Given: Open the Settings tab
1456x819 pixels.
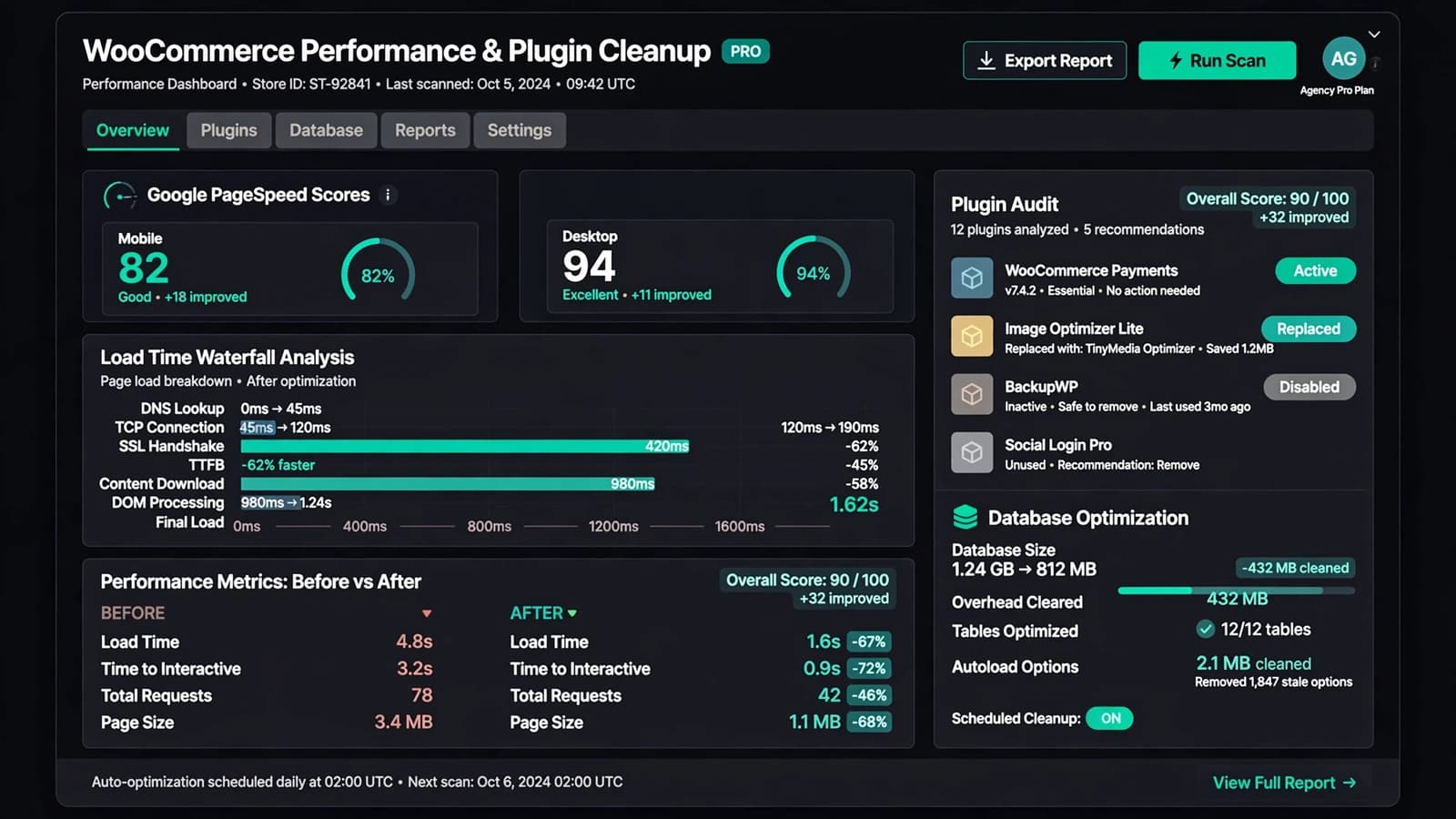Looking at the screenshot, I should [x=519, y=130].
